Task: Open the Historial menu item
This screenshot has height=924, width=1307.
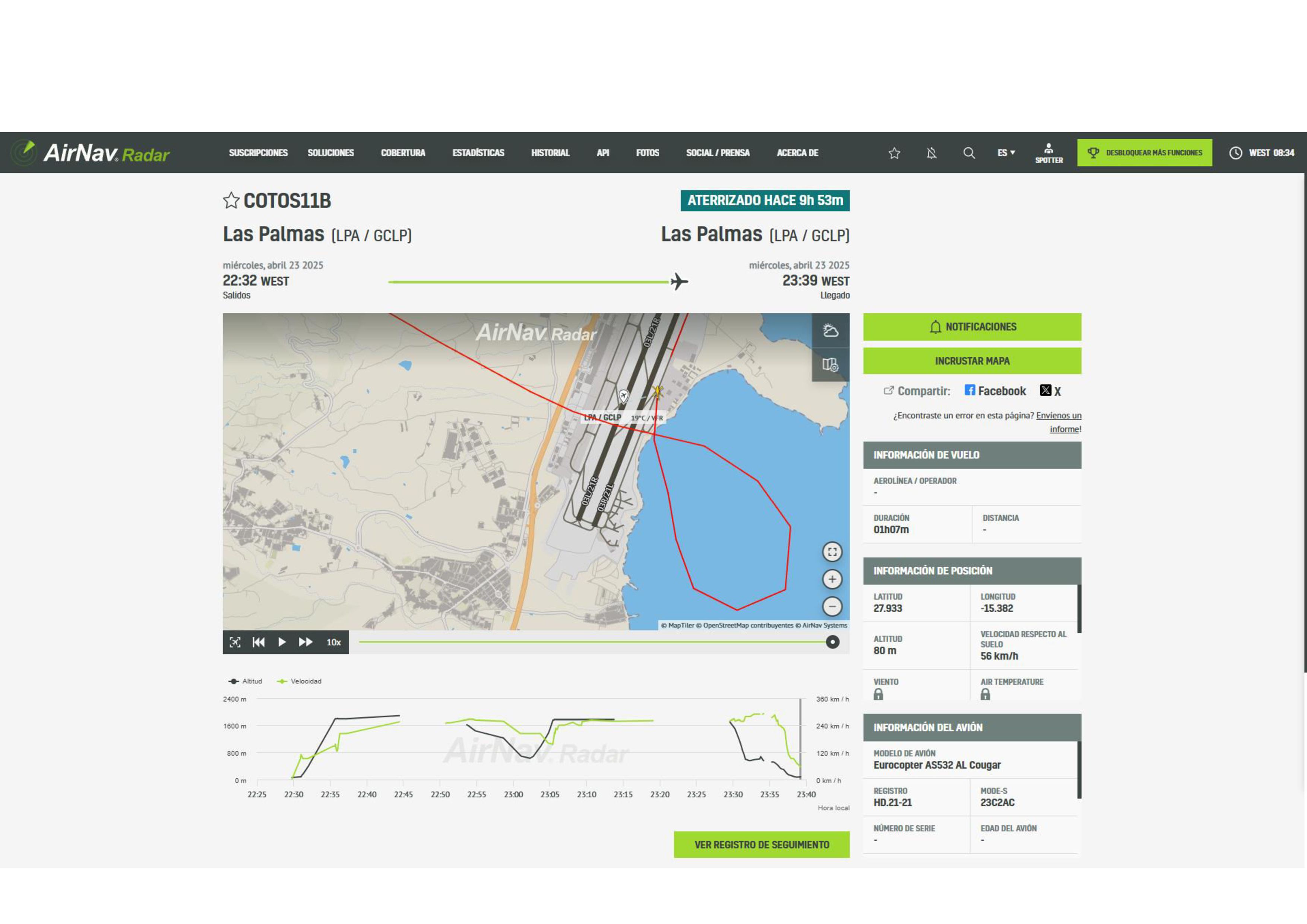Action: [550, 153]
